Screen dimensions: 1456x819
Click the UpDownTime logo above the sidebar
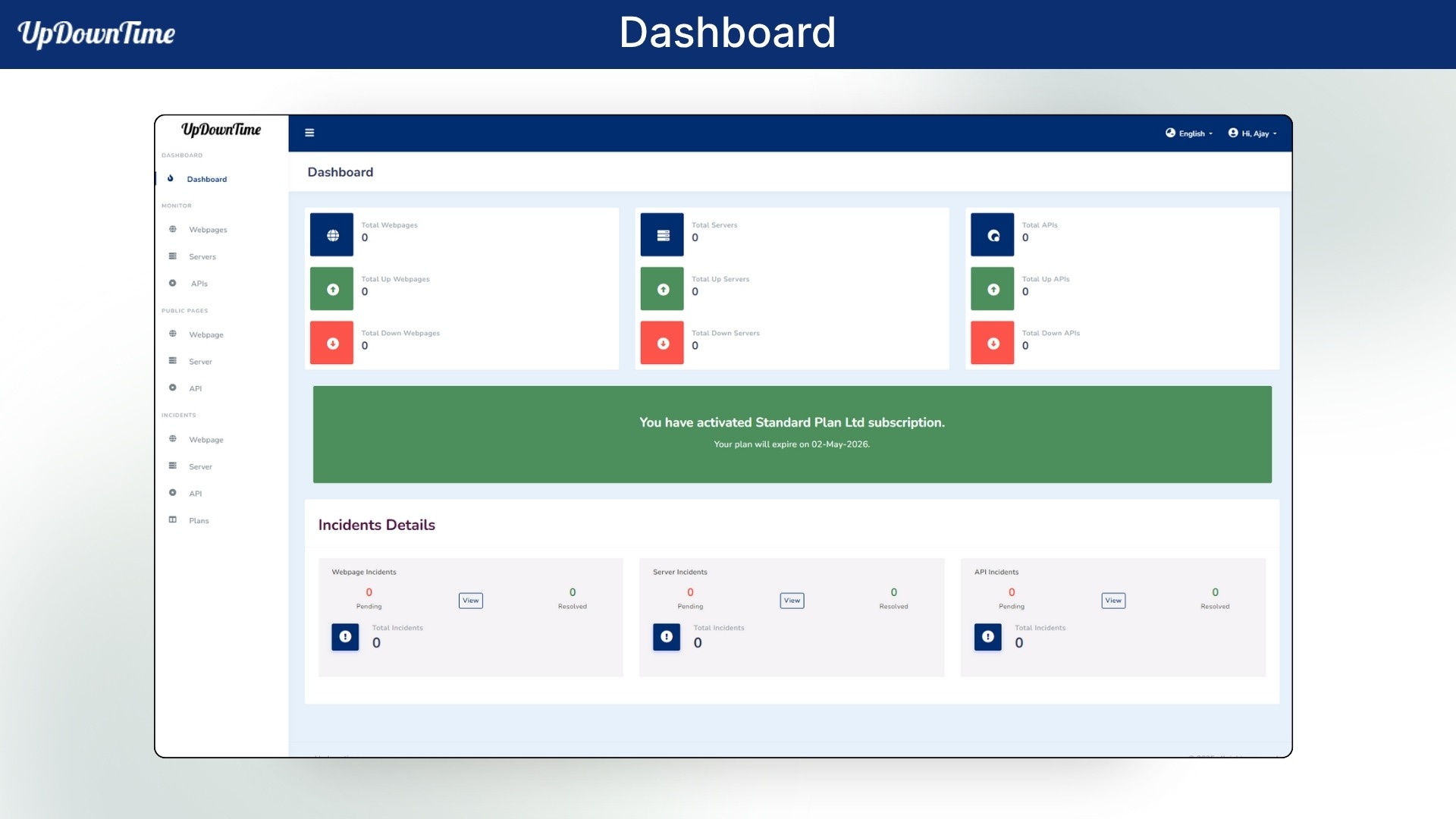[221, 130]
